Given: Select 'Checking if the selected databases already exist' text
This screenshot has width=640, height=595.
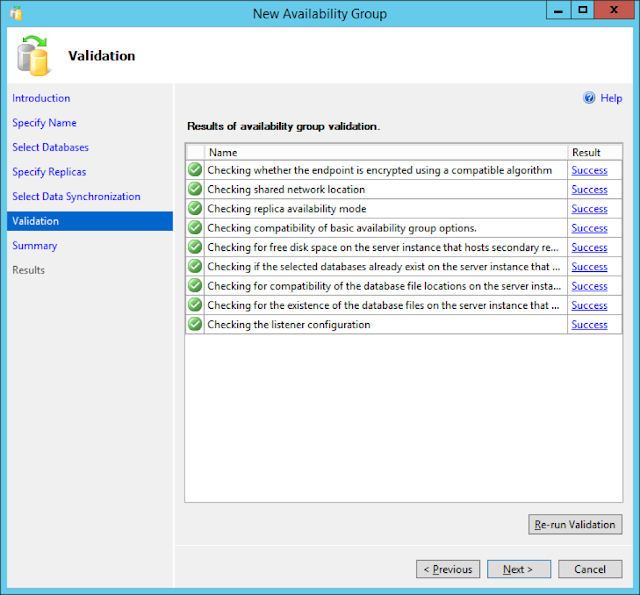Looking at the screenshot, I should click(x=384, y=266).
